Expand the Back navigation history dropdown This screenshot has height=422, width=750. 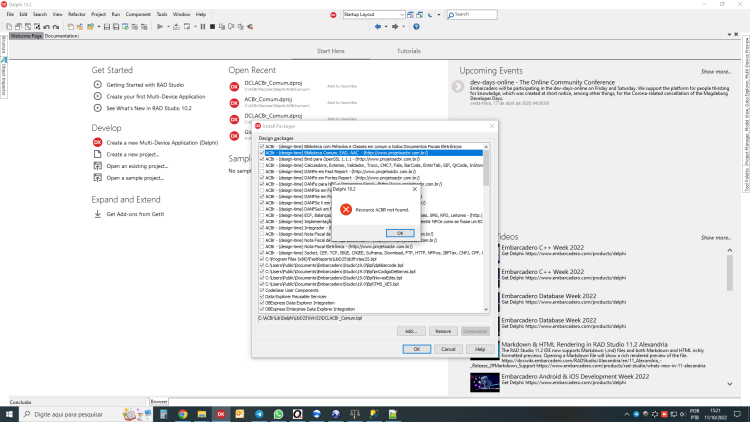(386, 27)
